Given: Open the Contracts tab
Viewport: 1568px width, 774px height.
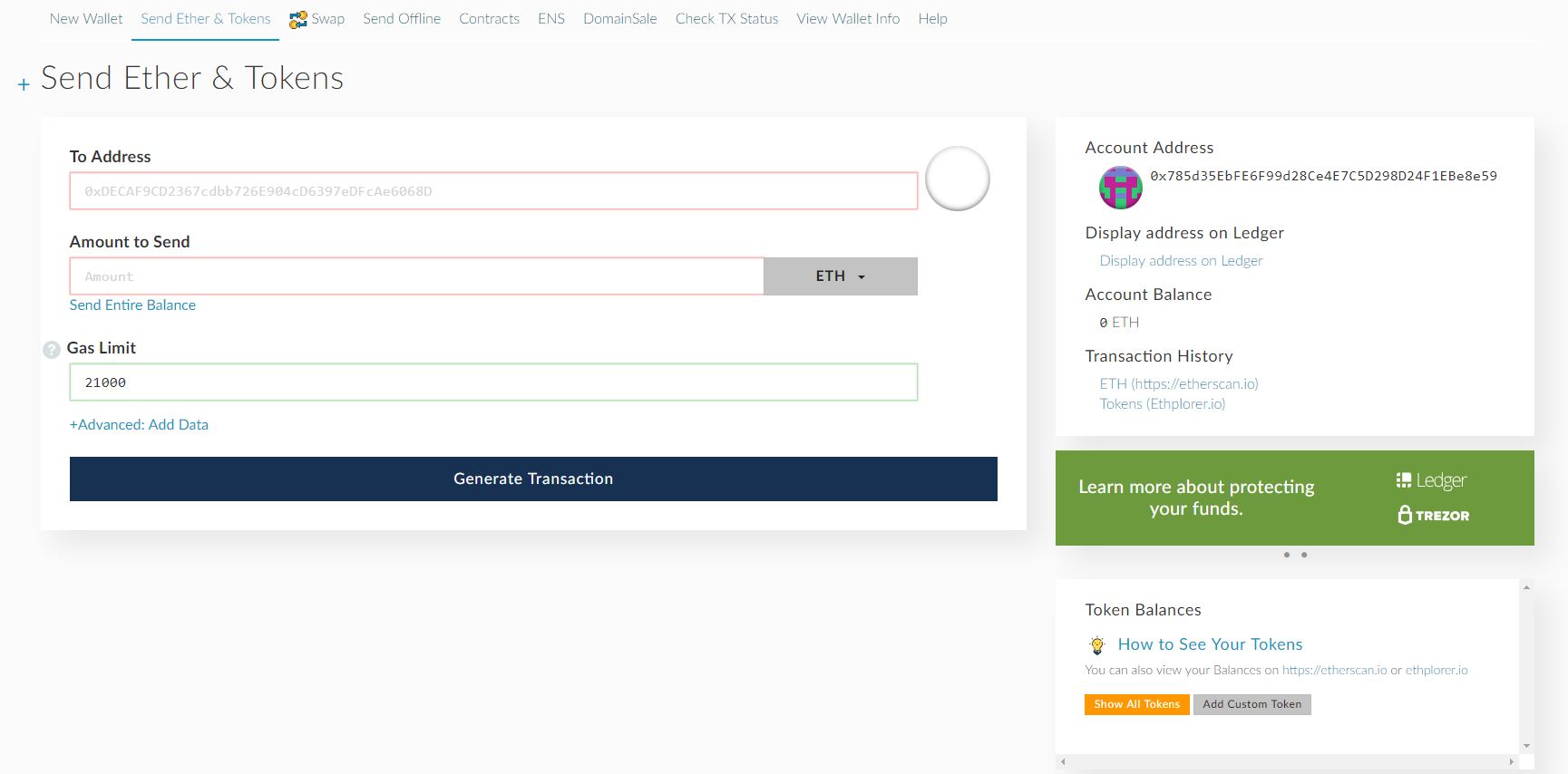Looking at the screenshot, I should pyautogui.click(x=489, y=19).
